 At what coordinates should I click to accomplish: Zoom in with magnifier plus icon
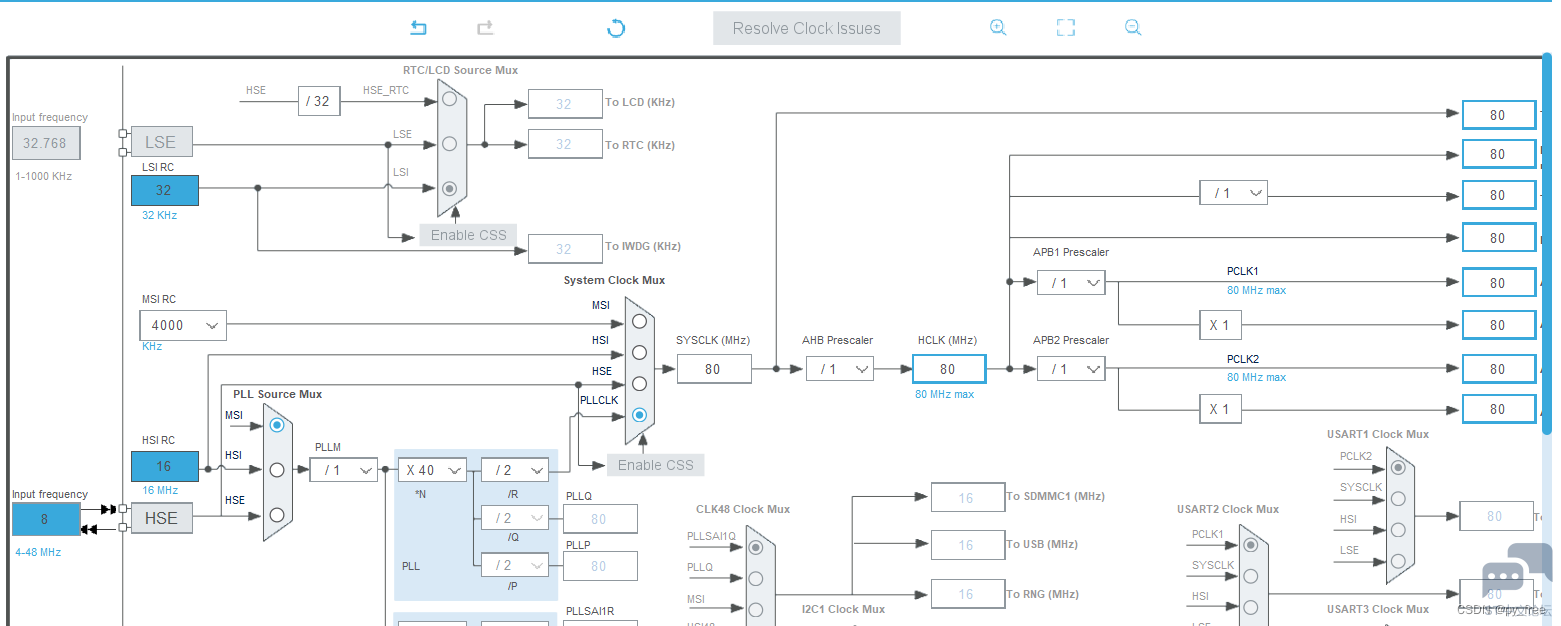(998, 28)
